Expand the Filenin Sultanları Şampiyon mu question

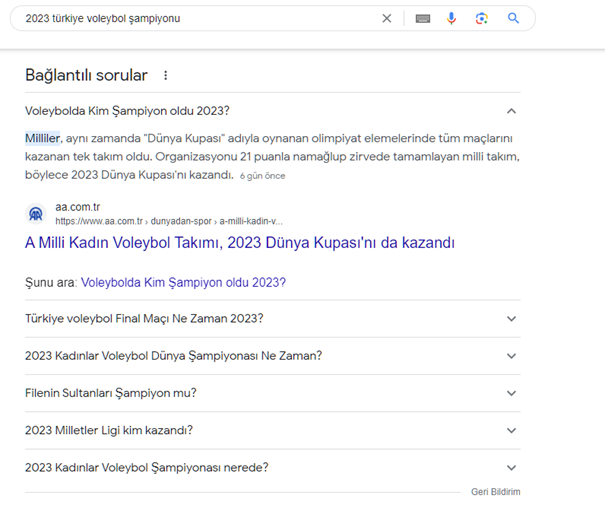tap(272, 393)
